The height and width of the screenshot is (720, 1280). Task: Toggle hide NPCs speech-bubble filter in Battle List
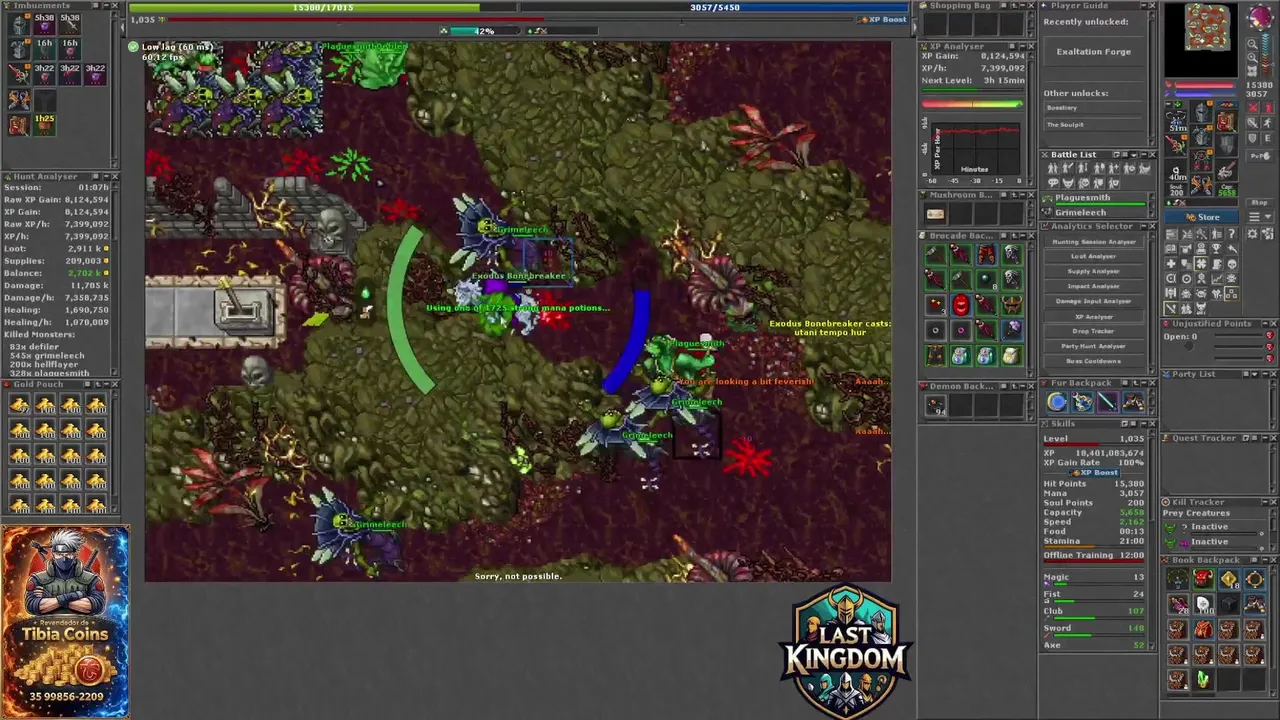coord(1053,182)
